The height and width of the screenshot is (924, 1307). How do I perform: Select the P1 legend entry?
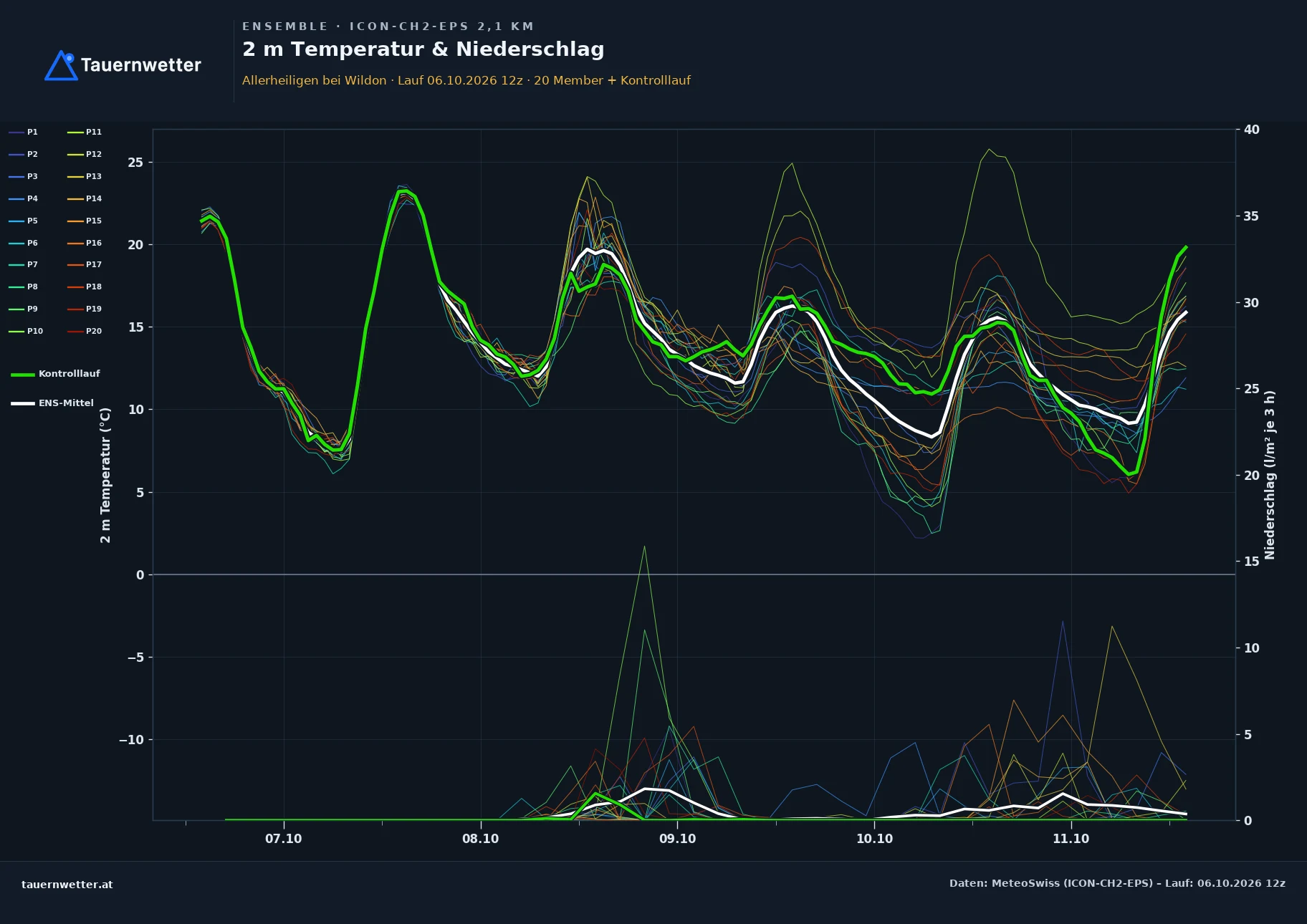(24, 132)
